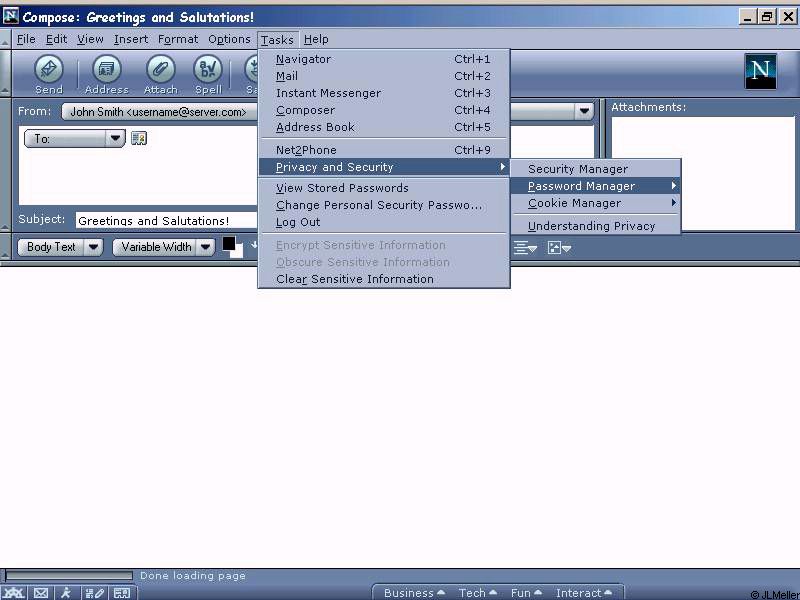
Task: Open Understanding Privacy from the submenu
Action: [x=596, y=226]
